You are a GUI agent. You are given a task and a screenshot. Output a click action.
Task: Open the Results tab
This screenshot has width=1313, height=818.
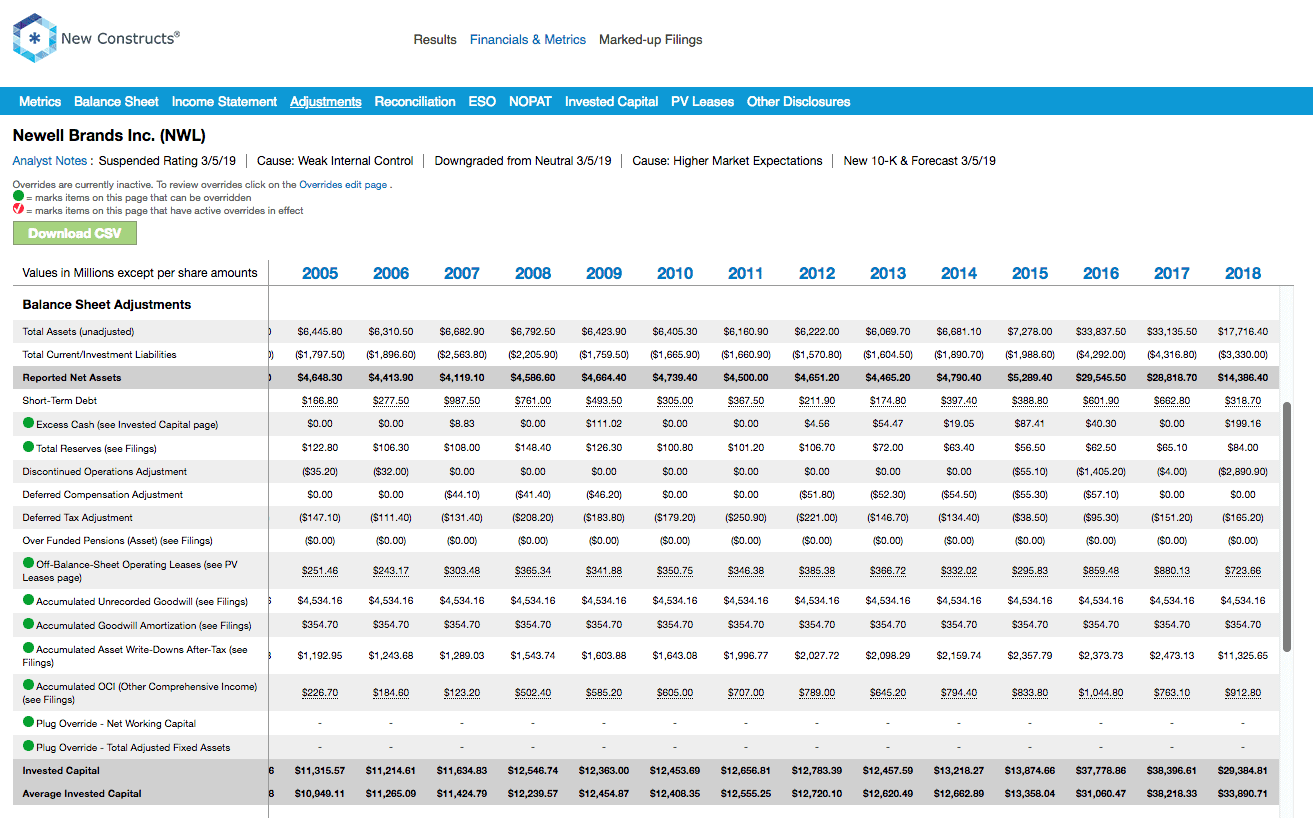(x=435, y=40)
